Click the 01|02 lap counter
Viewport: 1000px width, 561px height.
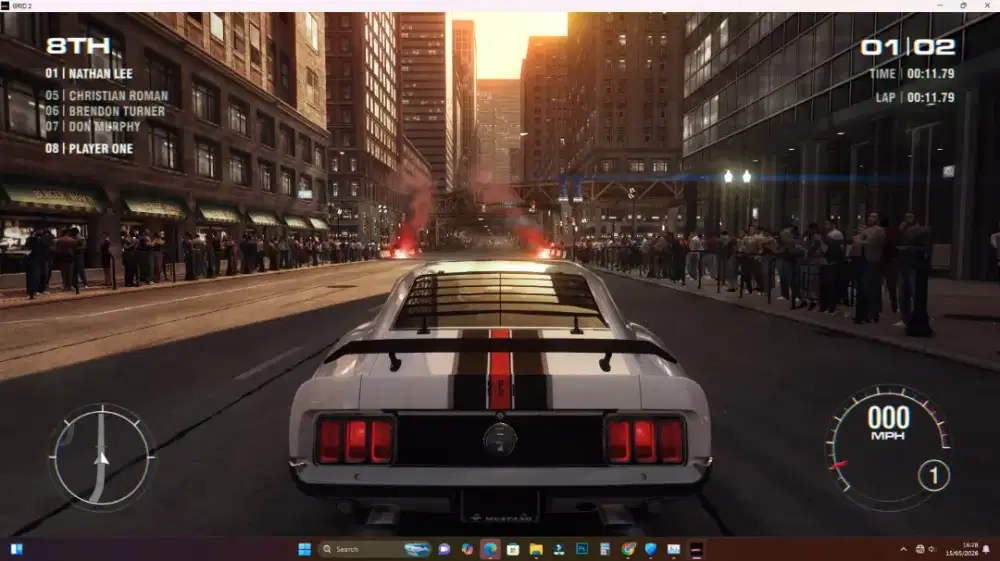tap(908, 47)
